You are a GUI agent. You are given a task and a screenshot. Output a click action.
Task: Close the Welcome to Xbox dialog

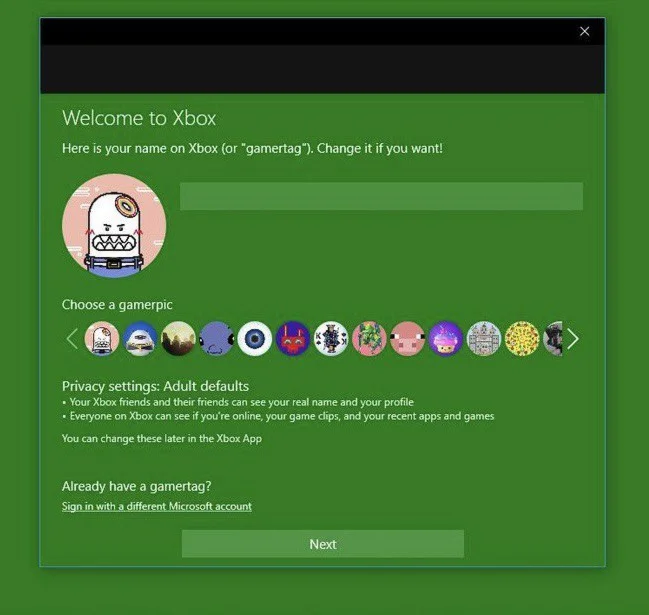click(x=584, y=31)
